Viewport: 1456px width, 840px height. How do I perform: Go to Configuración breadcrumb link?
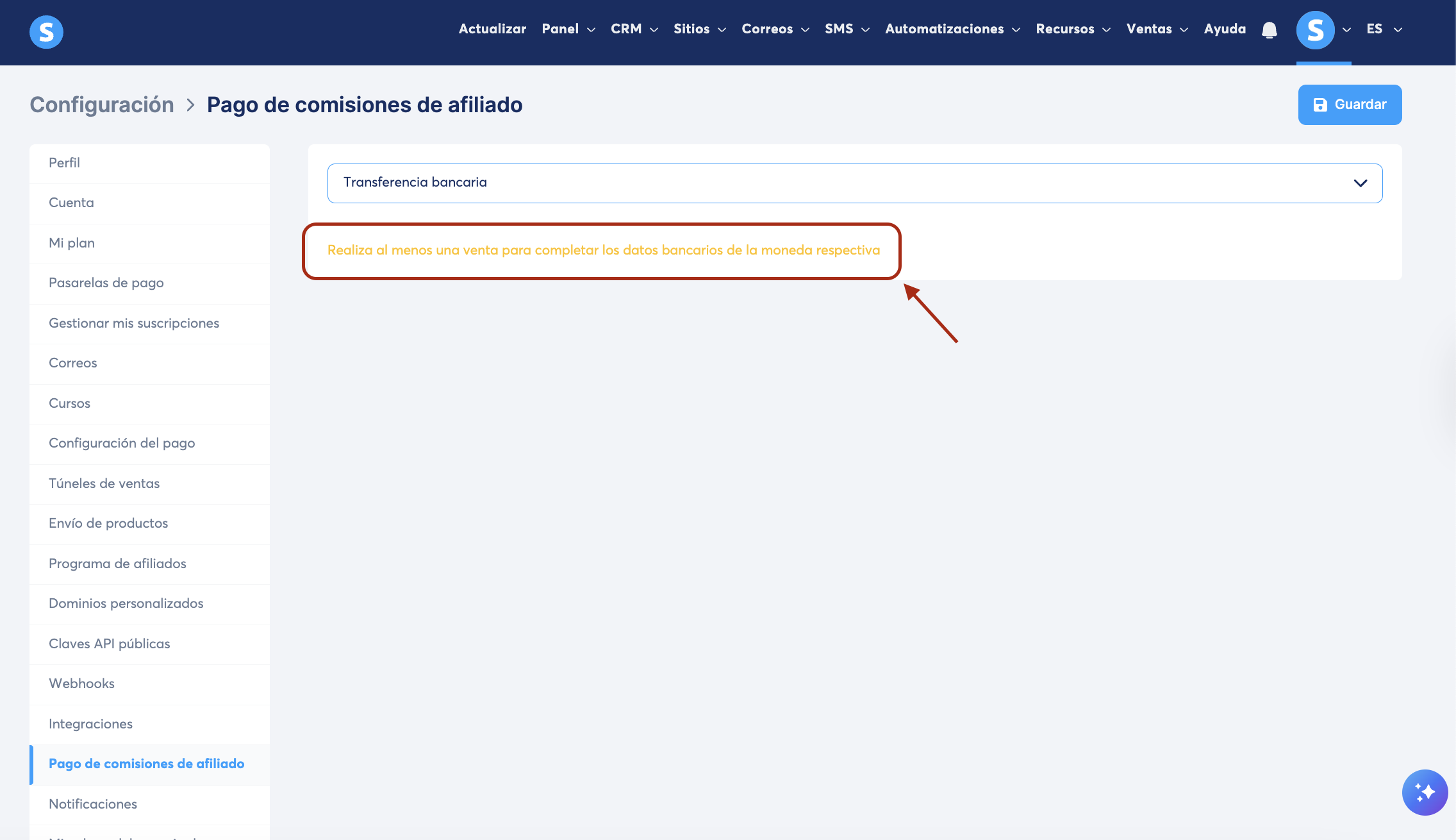tap(102, 105)
